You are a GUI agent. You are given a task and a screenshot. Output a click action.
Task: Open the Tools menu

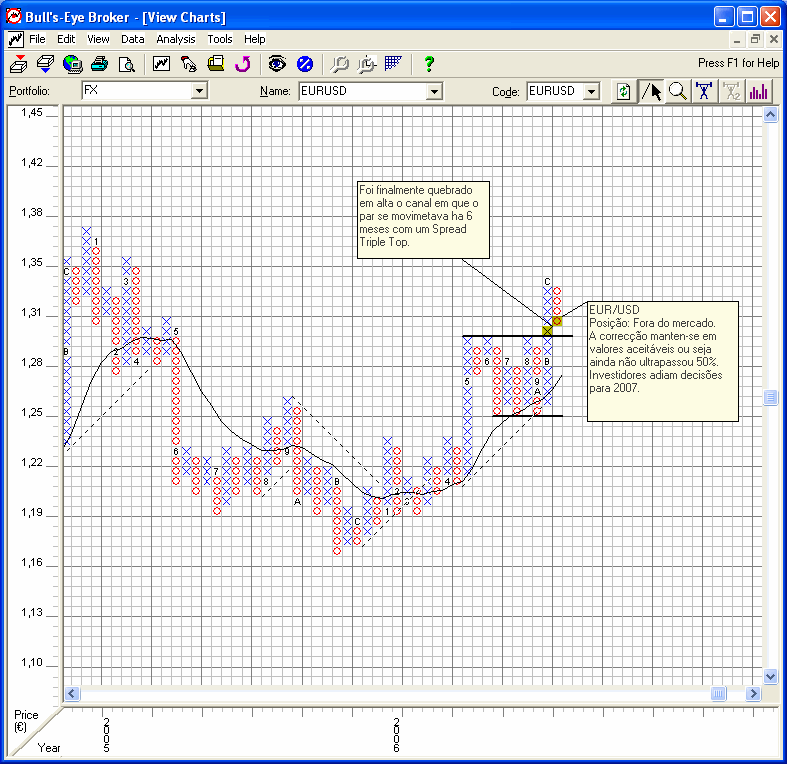220,39
